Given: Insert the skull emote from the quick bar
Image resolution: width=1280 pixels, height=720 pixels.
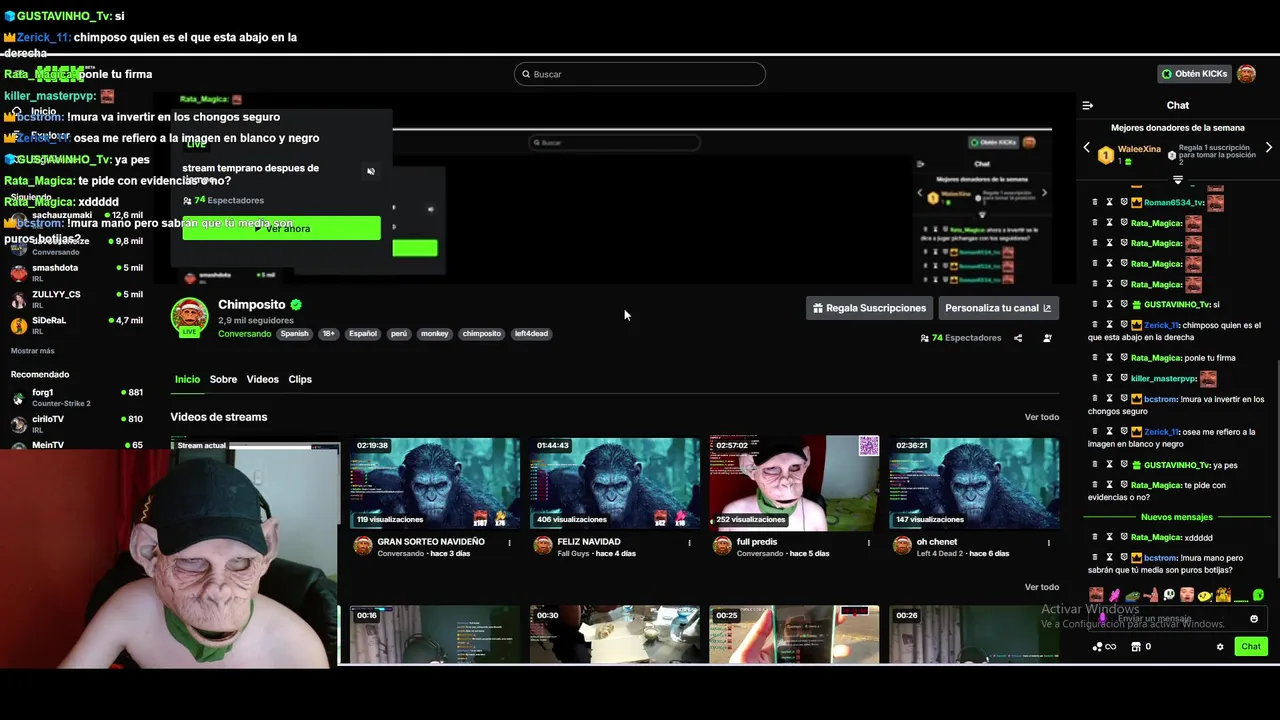Looking at the screenshot, I should pos(1168,595).
